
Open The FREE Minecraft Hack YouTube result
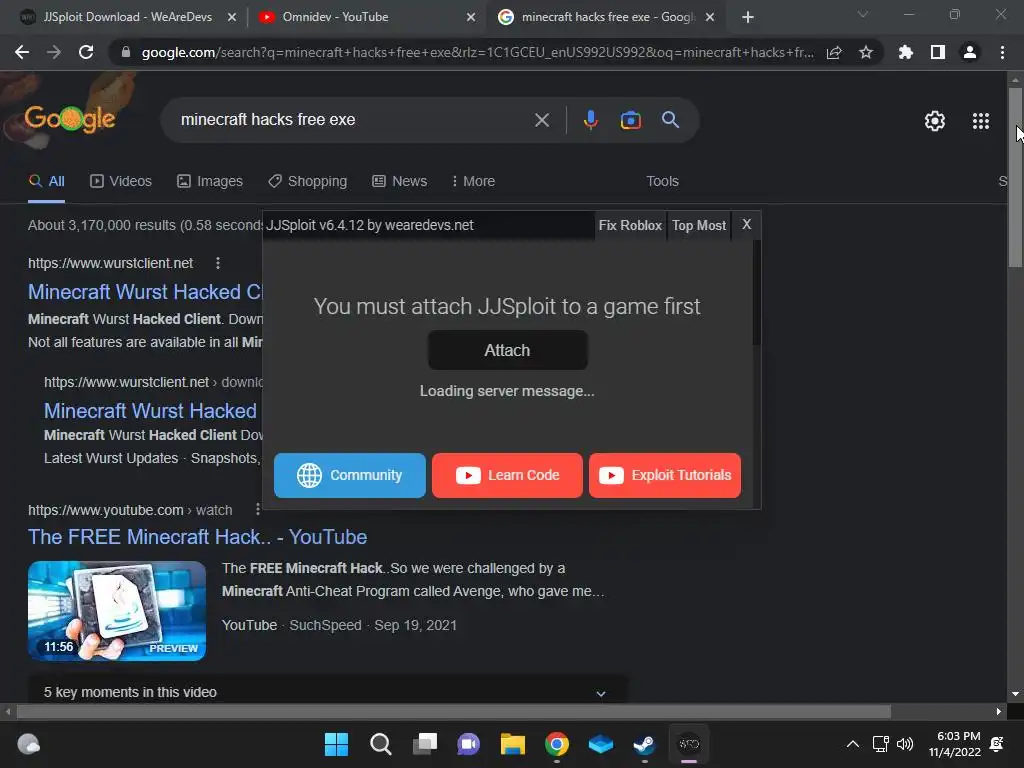(x=197, y=537)
